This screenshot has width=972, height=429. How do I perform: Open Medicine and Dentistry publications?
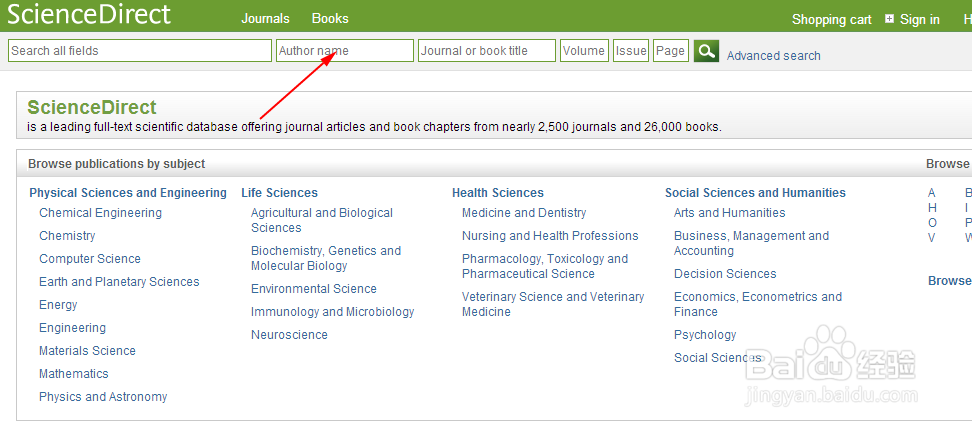click(x=524, y=213)
